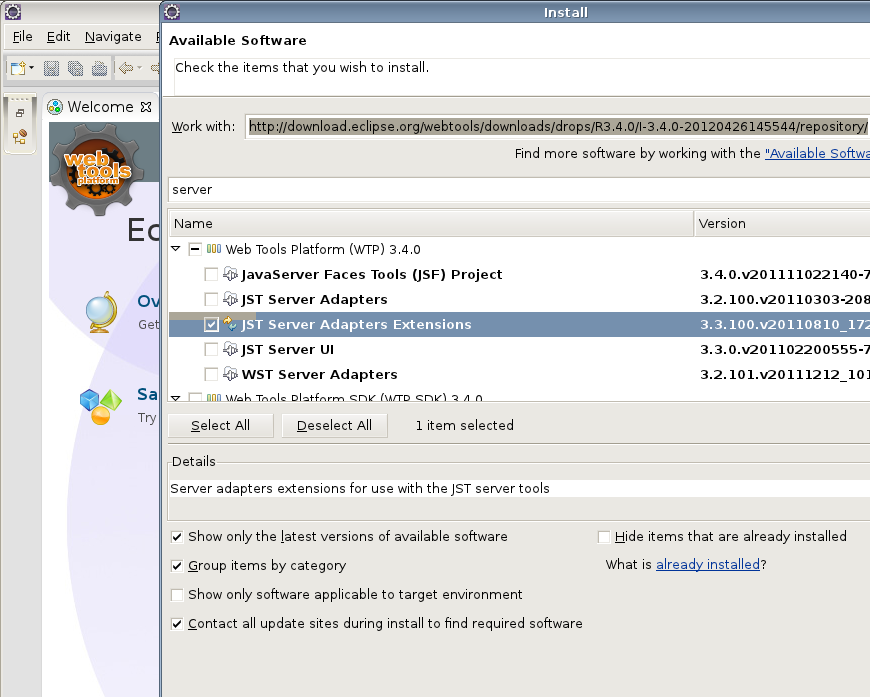Click the Samples shapes icon on Welcome page
The height and width of the screenshot is (697, 870).
click(x=100, y=406)
